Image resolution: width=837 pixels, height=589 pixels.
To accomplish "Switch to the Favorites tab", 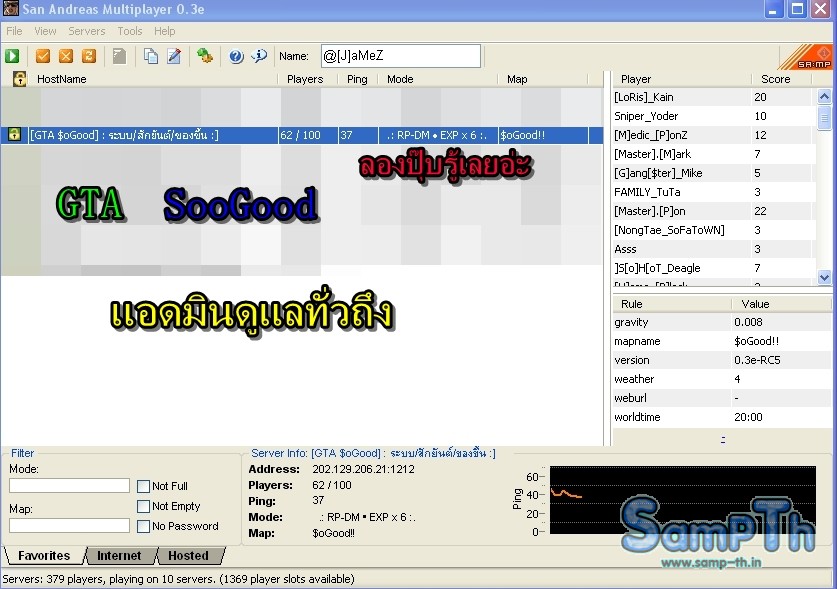I will [x=44, y=555].
